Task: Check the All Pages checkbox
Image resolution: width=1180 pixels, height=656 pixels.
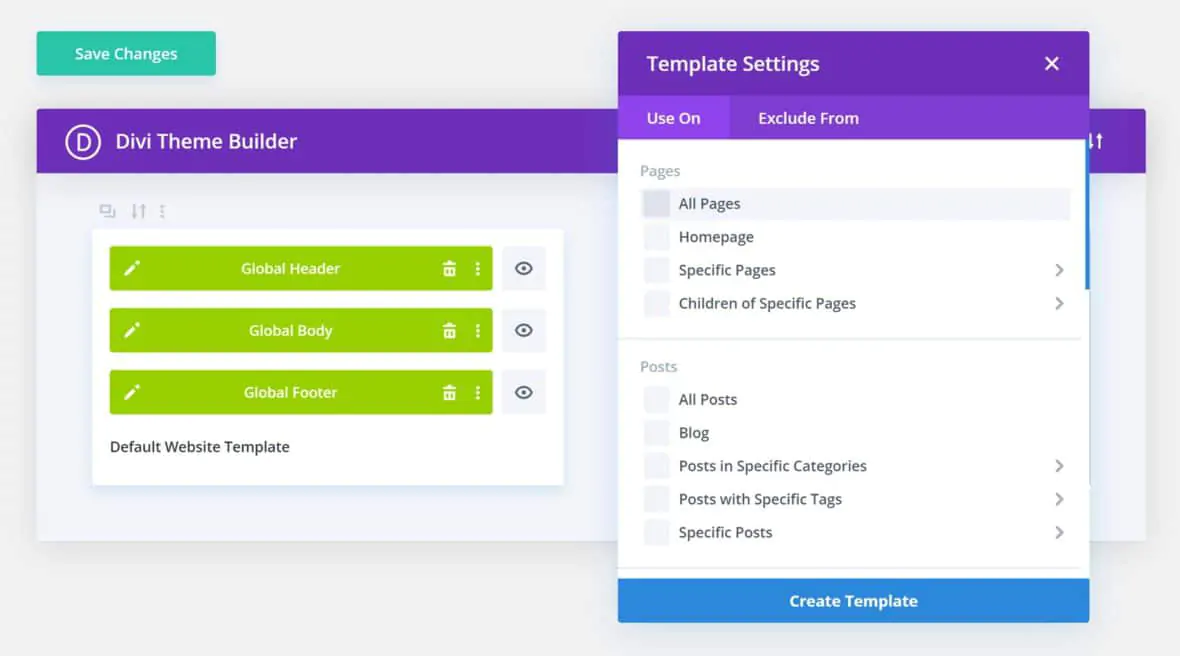Action: point(656,204)
